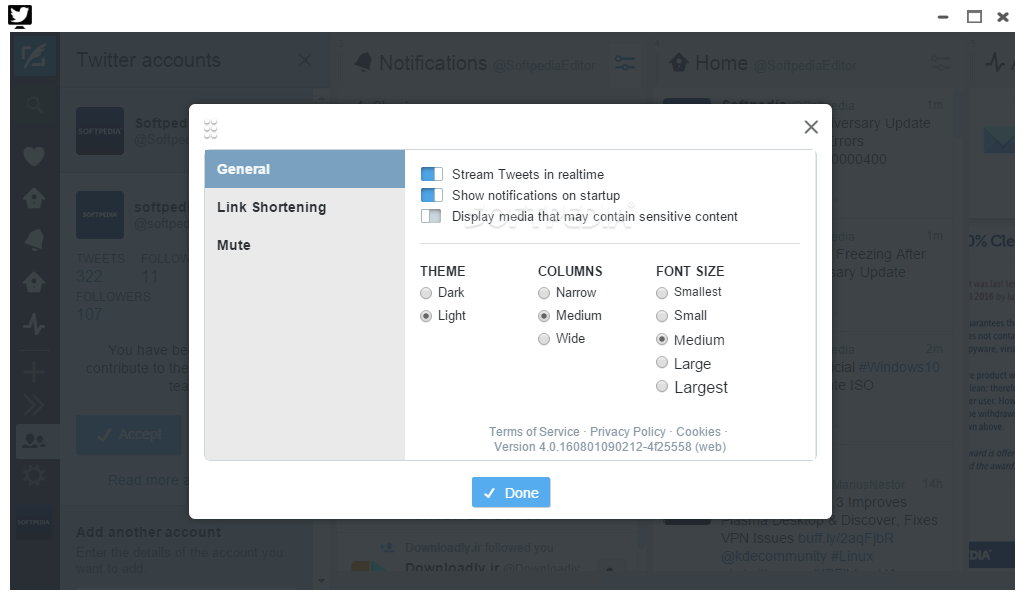Click Downloadly.ir followed you notification
Screen dimensions: 1025x600
(x=479, y=548)
